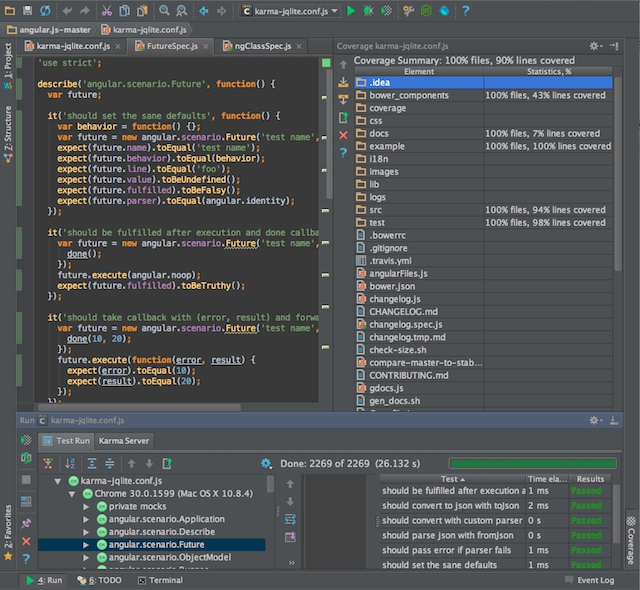The width and height of the screenshot is (640, 590).
Task: Click the Save All icon in toolbar
Action: (28, 10)
